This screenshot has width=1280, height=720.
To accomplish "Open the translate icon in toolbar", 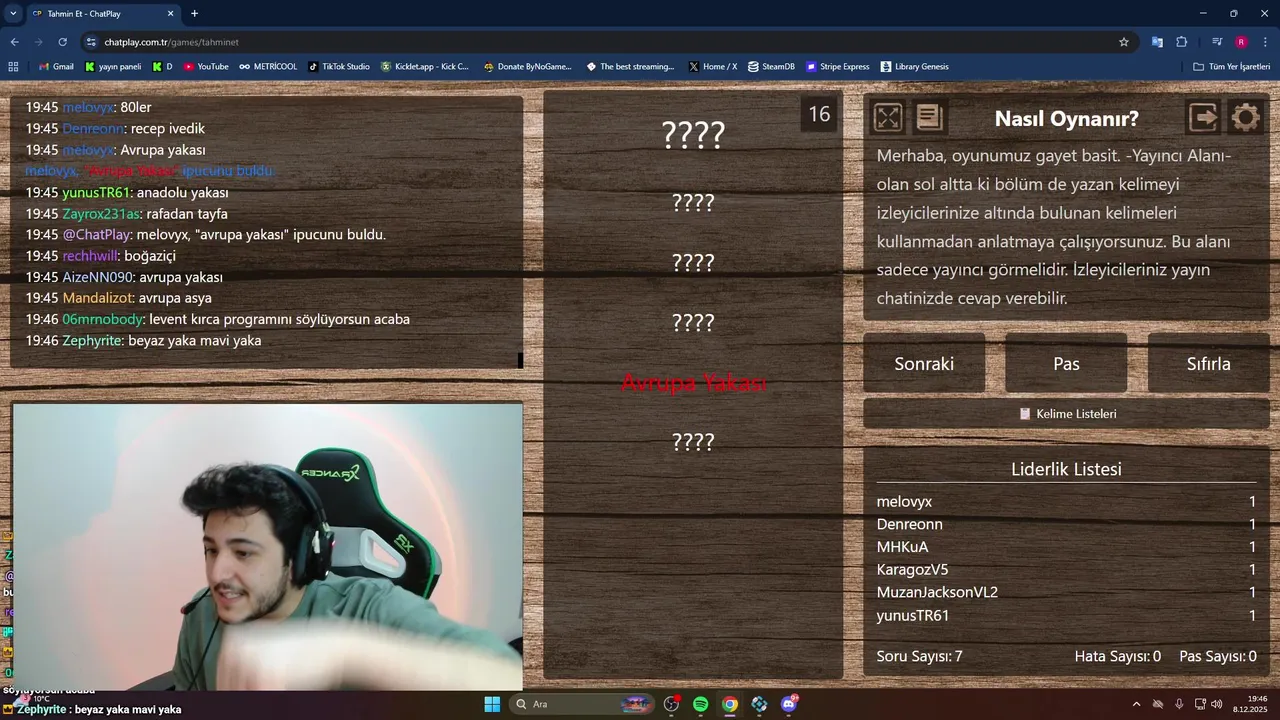I will tap(1157, 42).
